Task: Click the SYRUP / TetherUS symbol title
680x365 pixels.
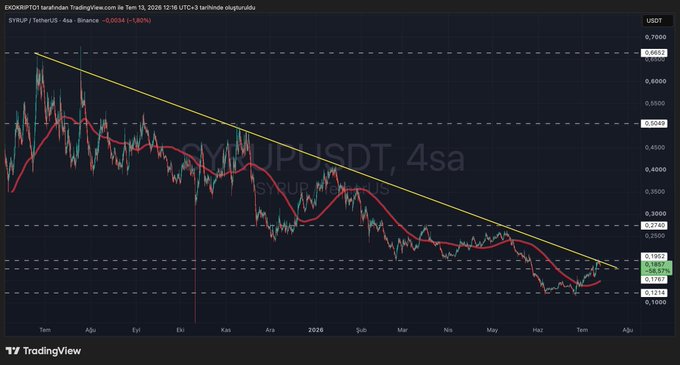Action: coord(53,20)
